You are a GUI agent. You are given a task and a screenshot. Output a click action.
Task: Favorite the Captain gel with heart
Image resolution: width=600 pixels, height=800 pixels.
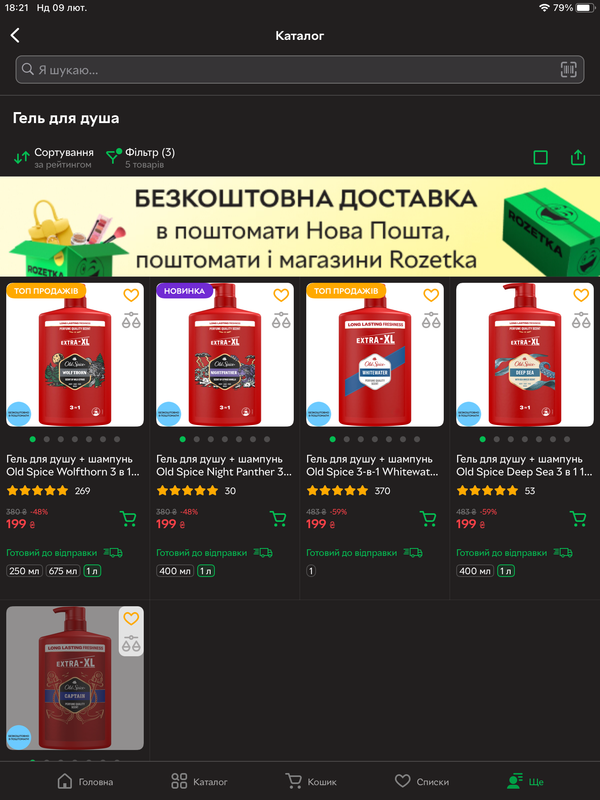131,618
